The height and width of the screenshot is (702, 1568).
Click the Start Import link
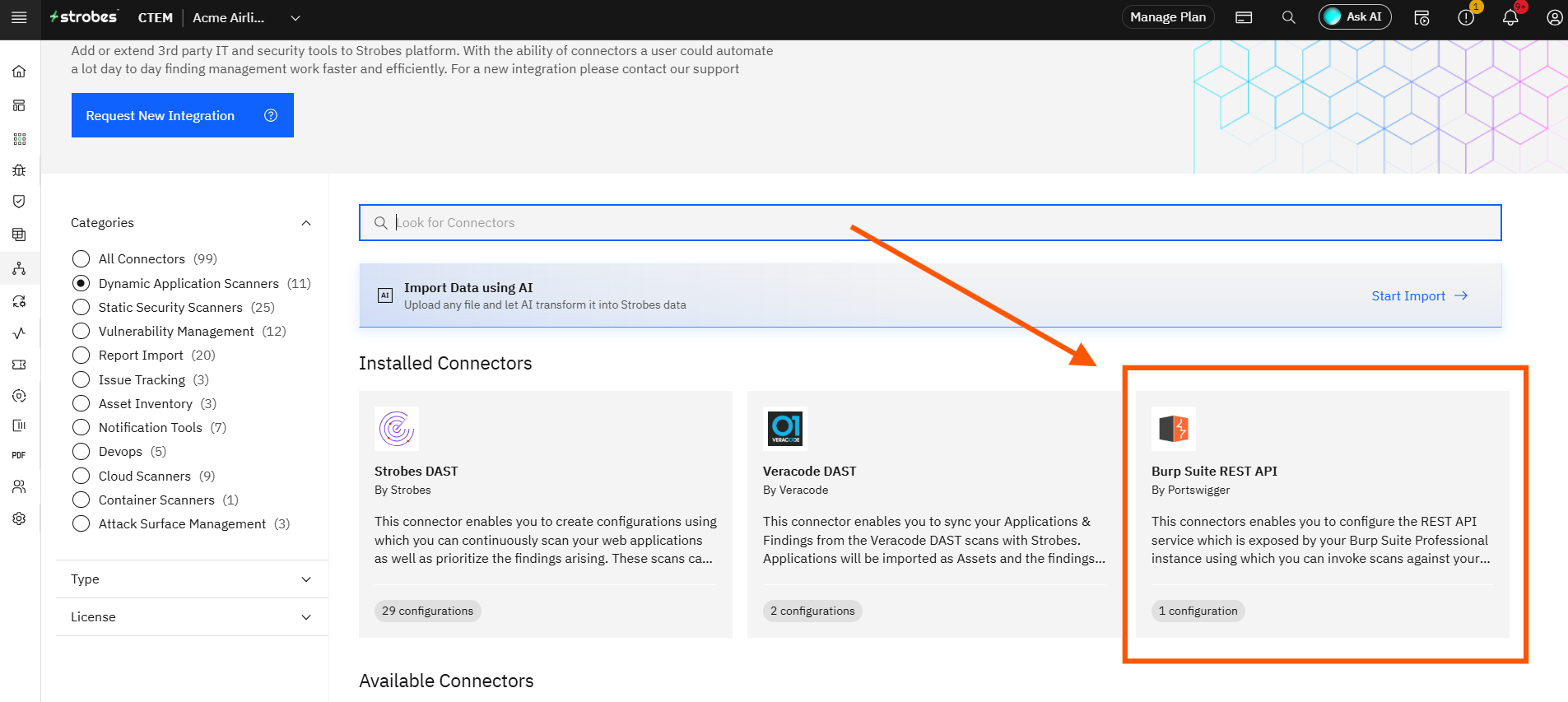click(1419, 296)
